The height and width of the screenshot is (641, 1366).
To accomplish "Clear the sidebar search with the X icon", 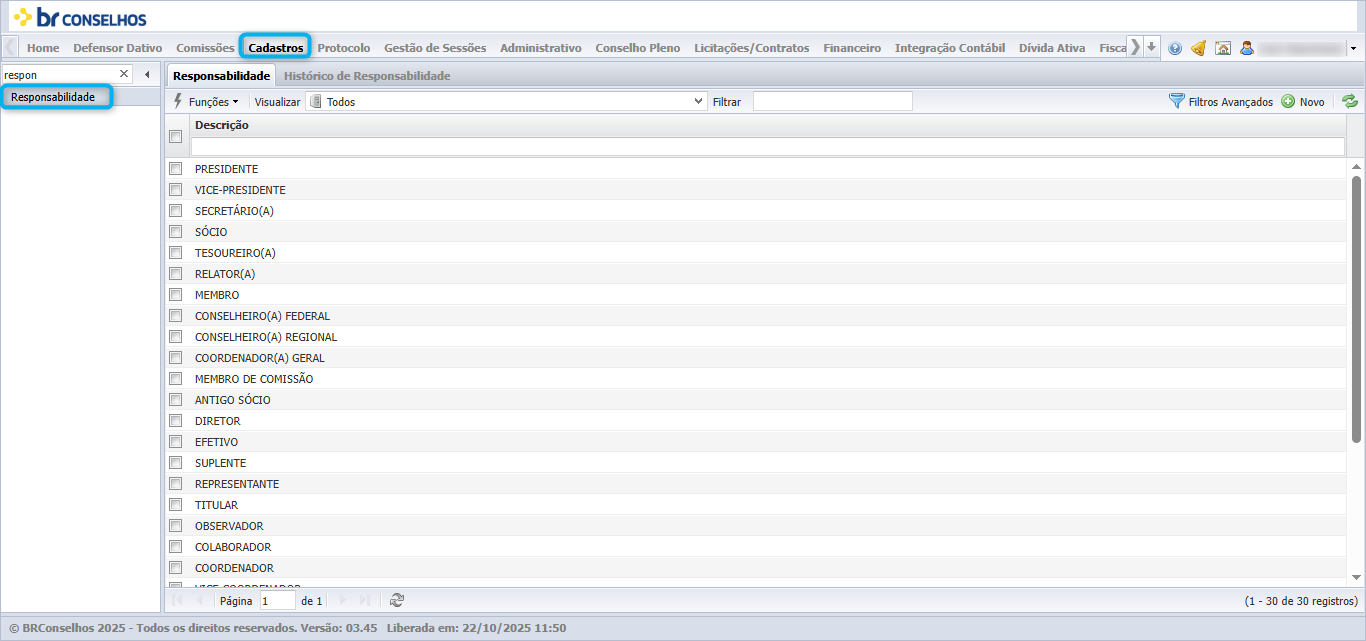I will pyautogui.click(x=124, y=74).
